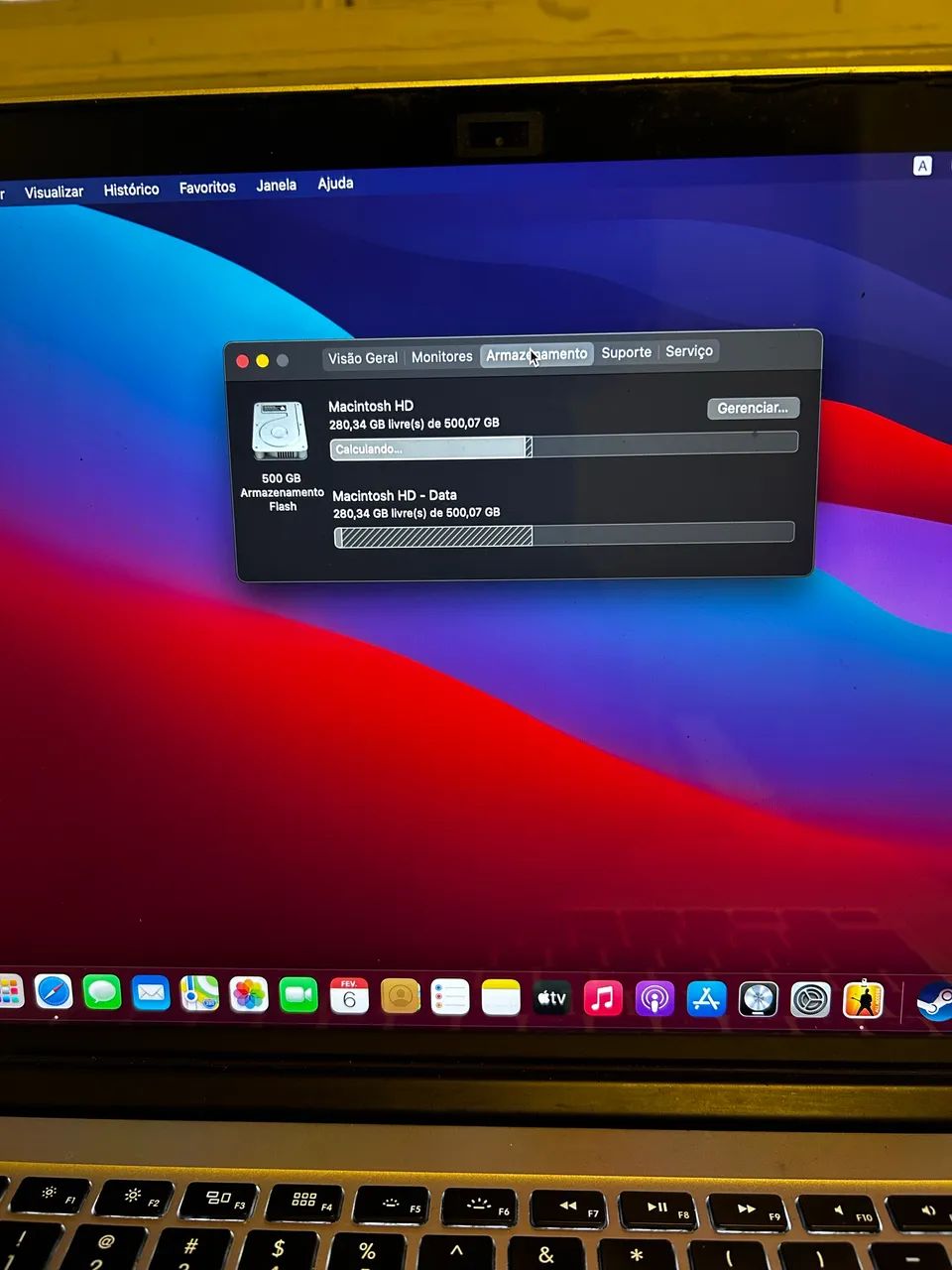Open Calendar showing February 6
The image size is (952, 1270).
coord(350,995)
